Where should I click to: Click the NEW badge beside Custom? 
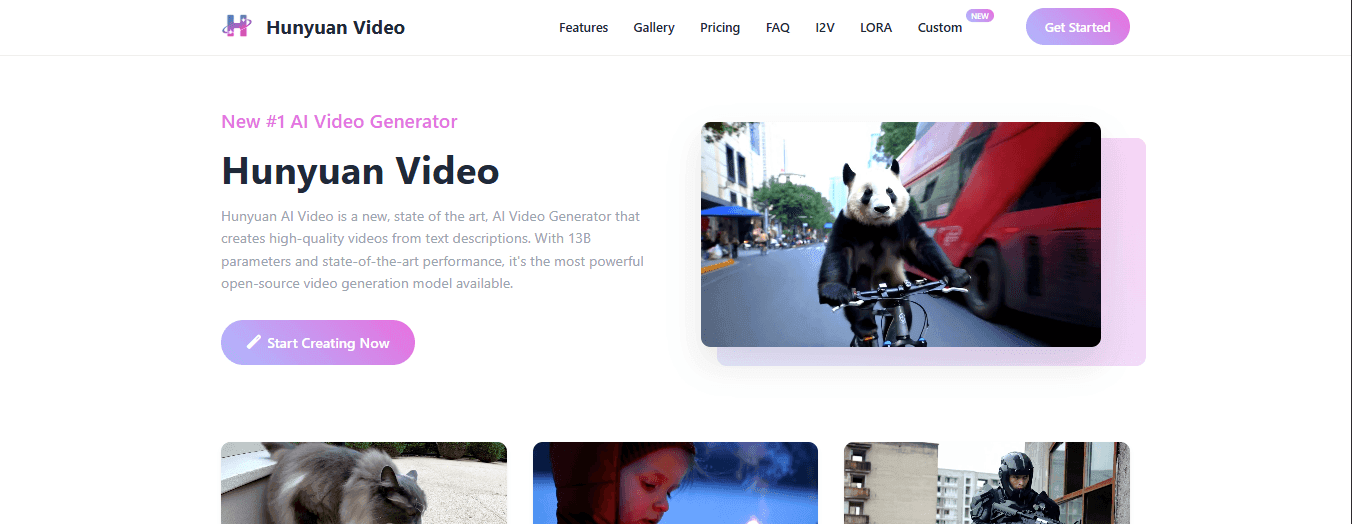[x=980, y=16]
